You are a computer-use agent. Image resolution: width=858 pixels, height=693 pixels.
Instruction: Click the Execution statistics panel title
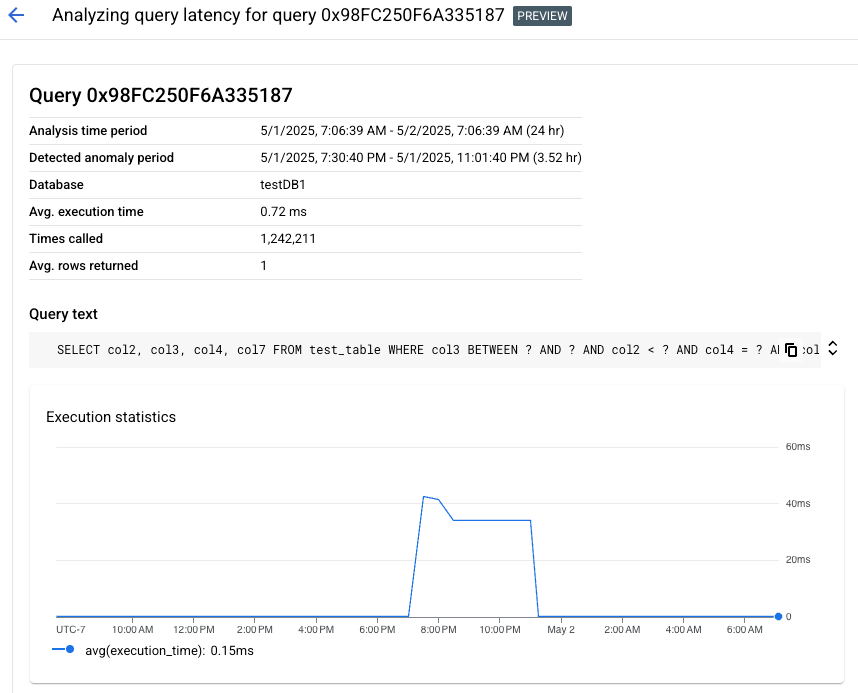(110, 417)
